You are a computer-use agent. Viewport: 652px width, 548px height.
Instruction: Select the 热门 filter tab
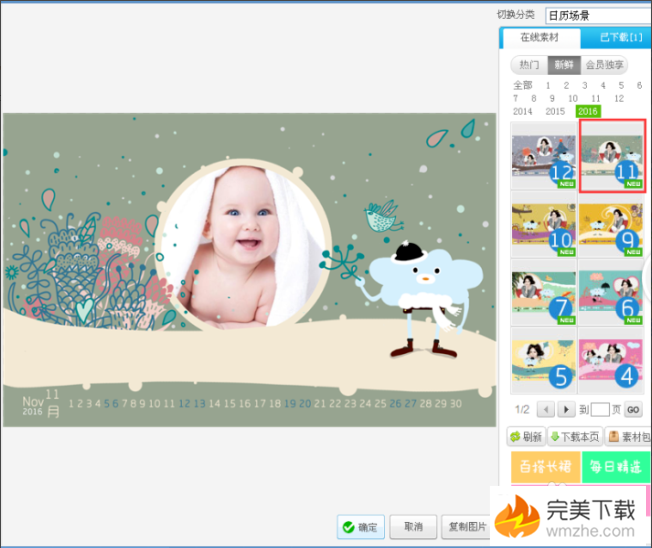pyautogui.click(x=529, y=65)
